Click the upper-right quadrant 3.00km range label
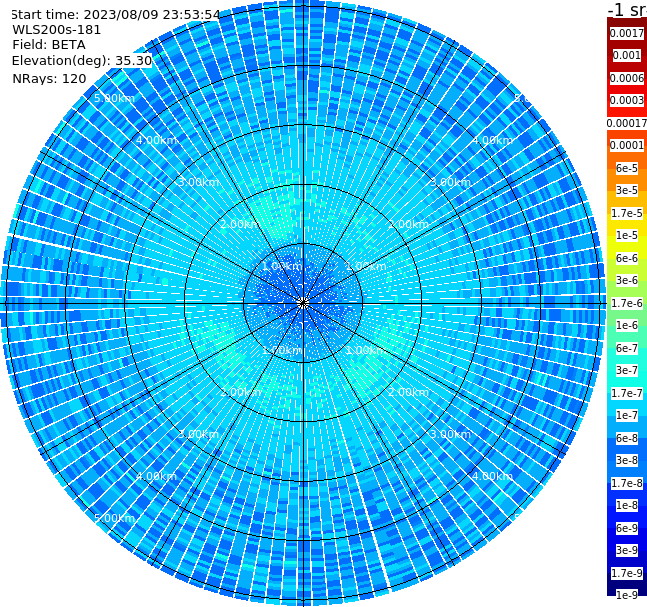The image size is (647, 607). tap(450, 182)
